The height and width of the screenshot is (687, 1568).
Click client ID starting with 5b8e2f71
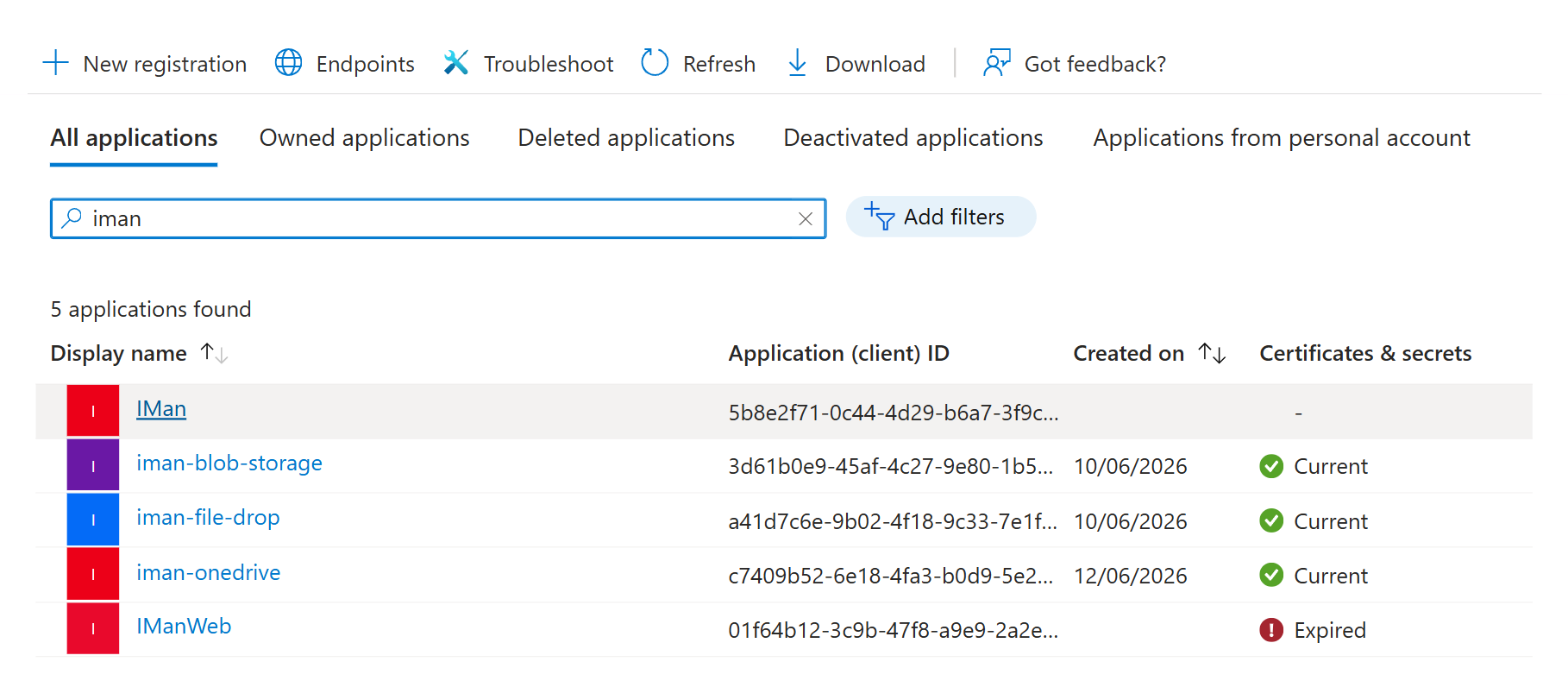tap(894, 413)
